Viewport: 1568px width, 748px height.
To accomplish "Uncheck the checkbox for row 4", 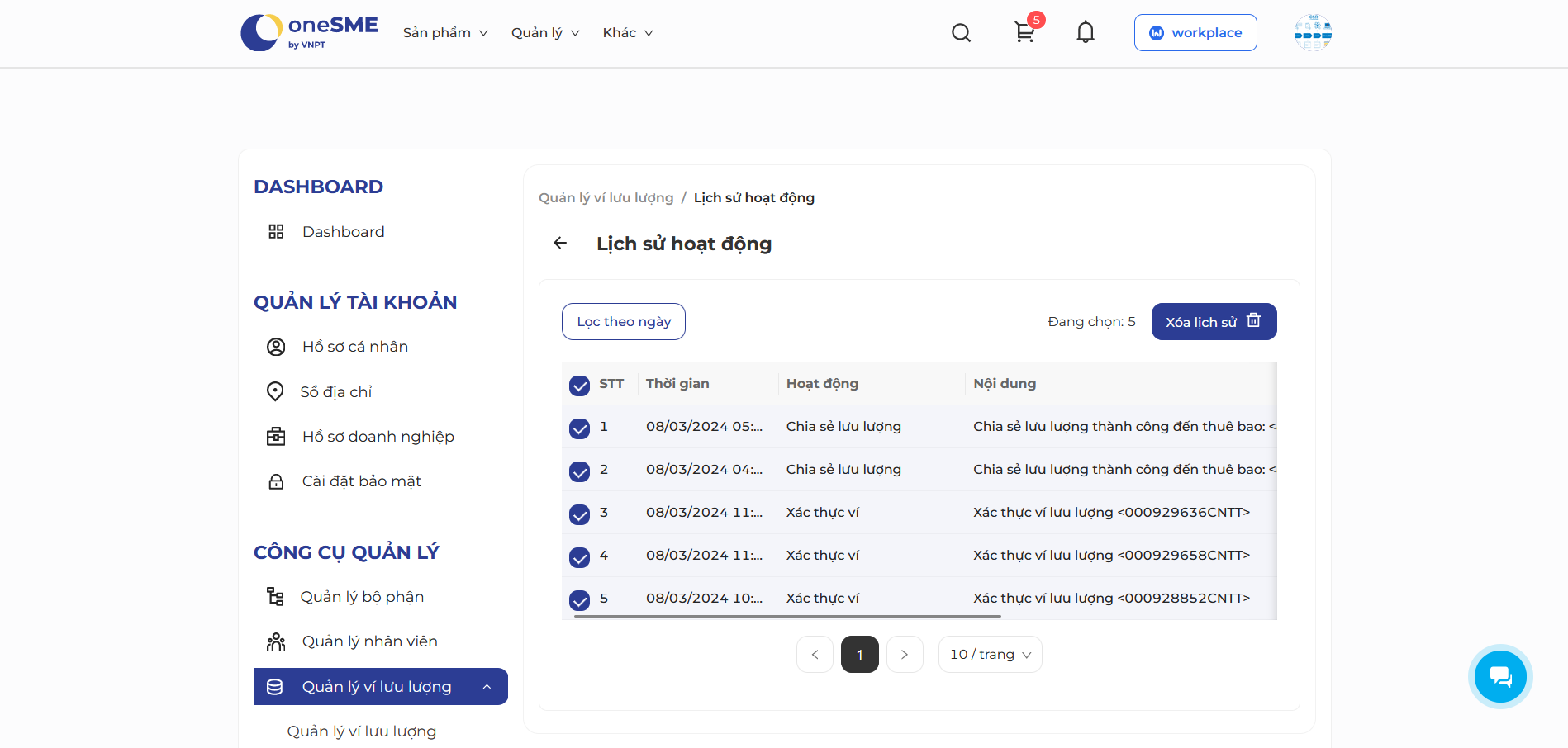I will [579, 557].
